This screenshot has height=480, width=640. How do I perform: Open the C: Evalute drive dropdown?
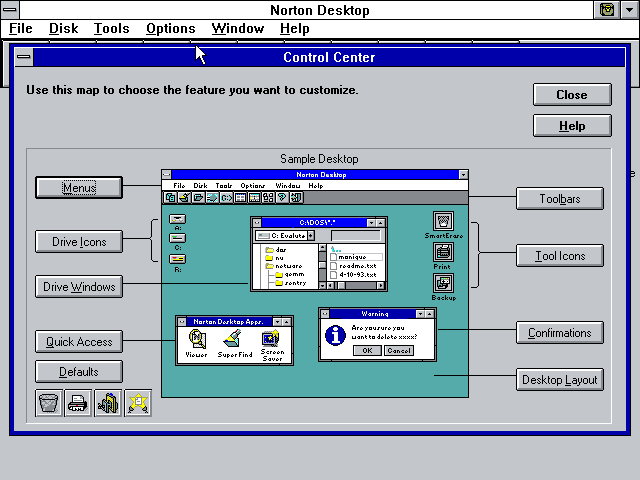point(311,236)
